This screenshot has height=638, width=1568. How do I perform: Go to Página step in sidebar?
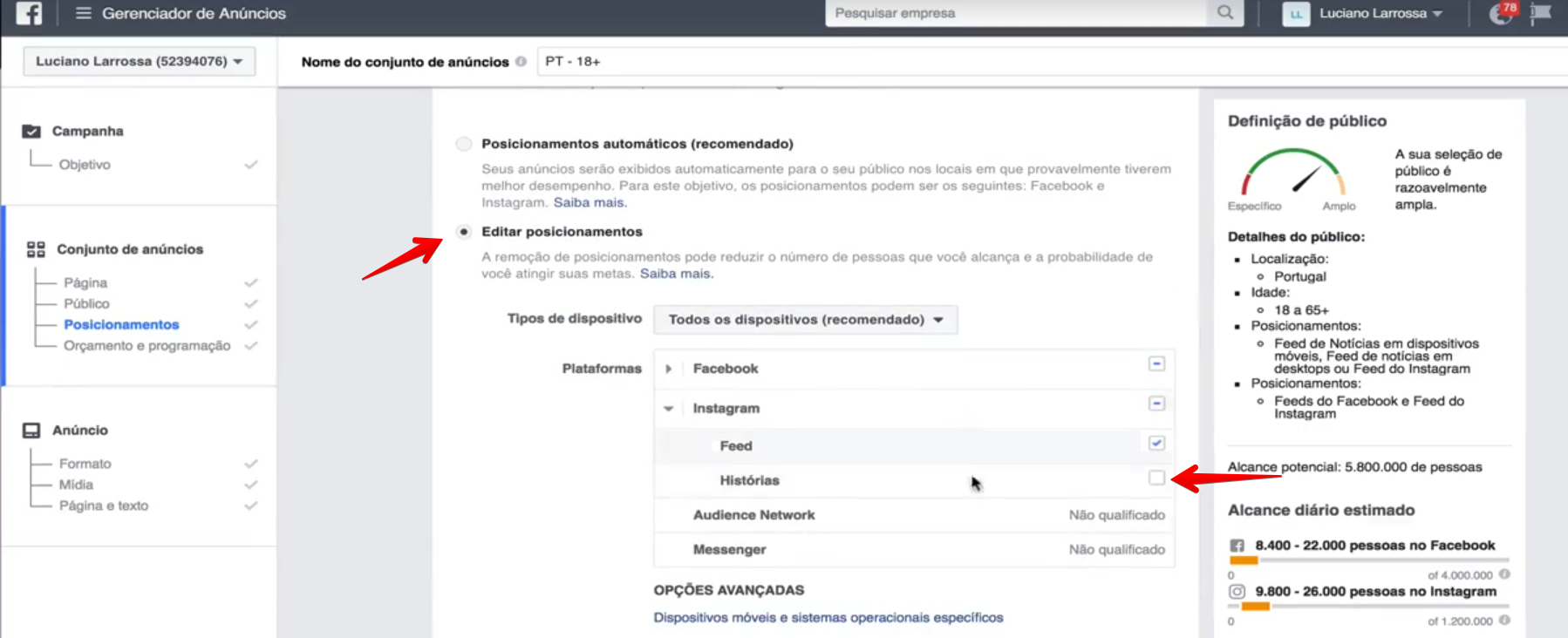pyautogui.click(x=85, y=283)
